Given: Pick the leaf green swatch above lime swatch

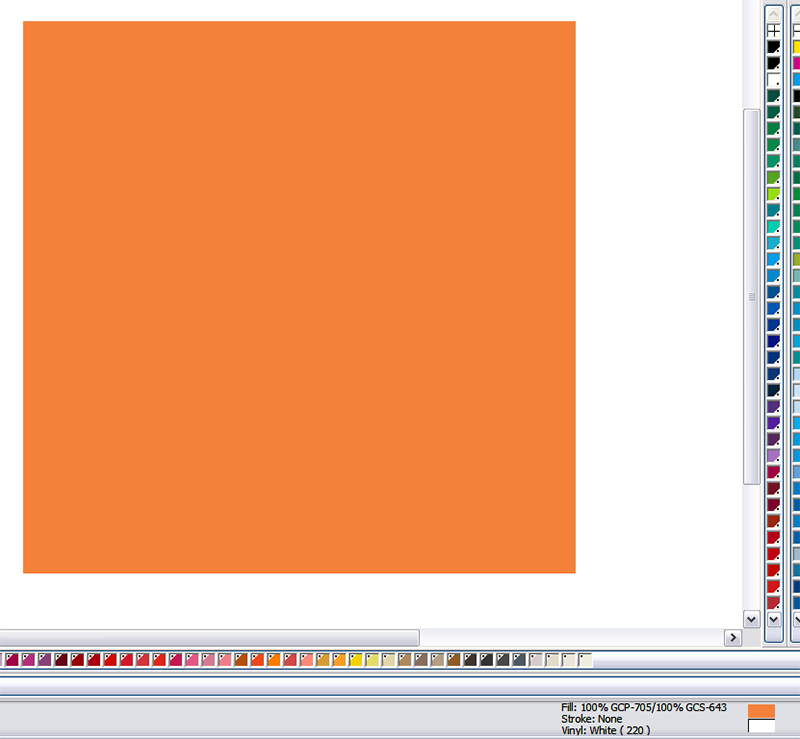Looking at the screenshot, I should coord(773,178).
